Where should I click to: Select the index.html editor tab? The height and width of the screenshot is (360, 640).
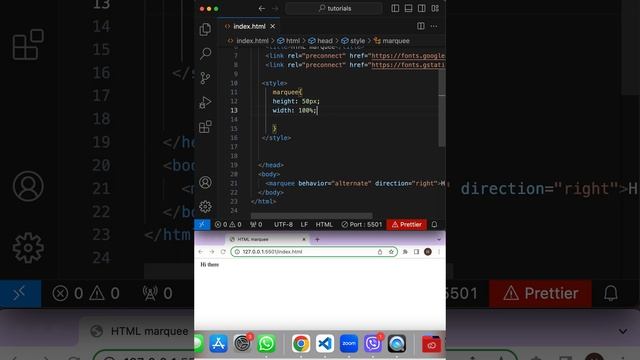click(249, 27)
